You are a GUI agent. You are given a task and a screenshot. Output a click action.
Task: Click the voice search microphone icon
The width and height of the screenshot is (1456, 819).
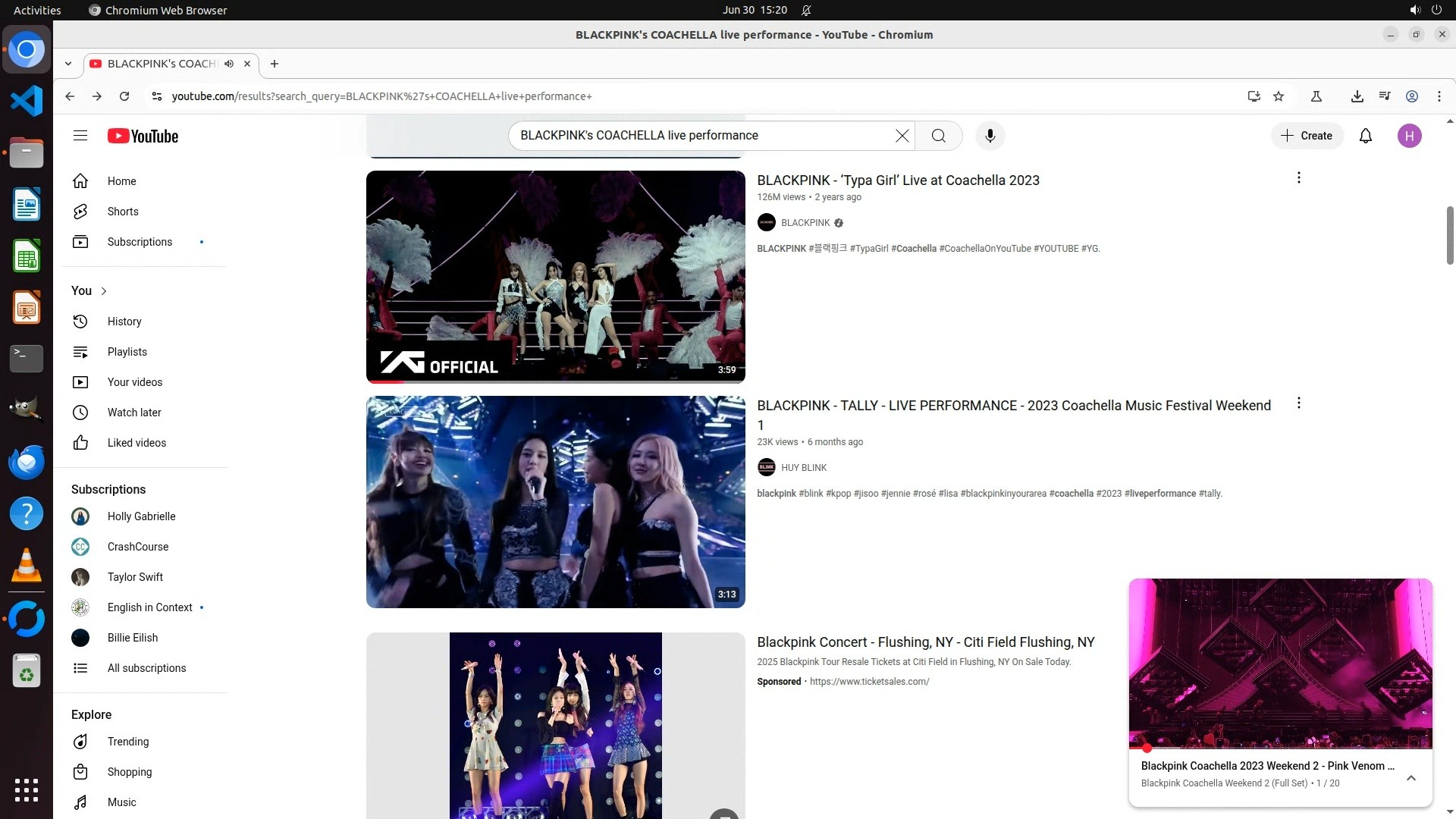tap(990, 136)
